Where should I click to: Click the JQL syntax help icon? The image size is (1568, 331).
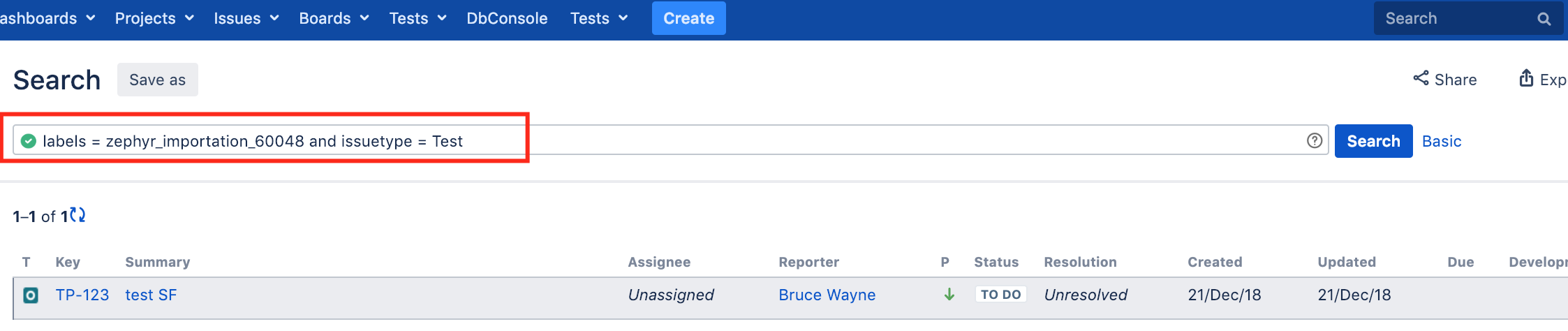pyautogui.click(x=1315, y=141)
